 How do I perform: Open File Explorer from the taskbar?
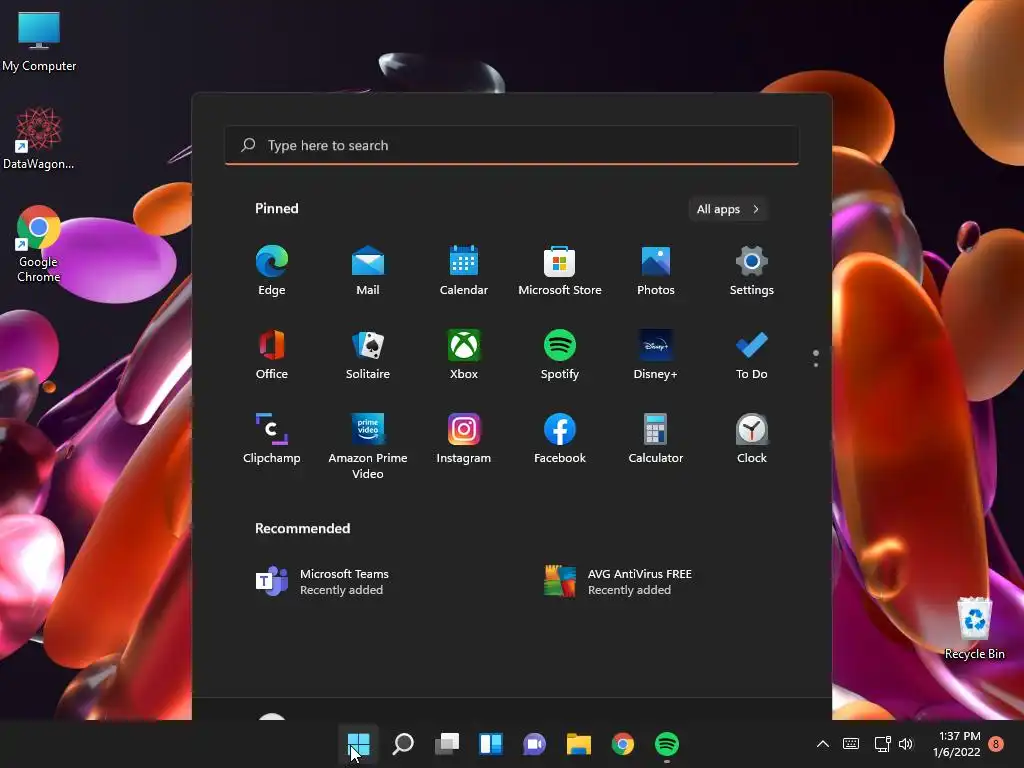579,744
